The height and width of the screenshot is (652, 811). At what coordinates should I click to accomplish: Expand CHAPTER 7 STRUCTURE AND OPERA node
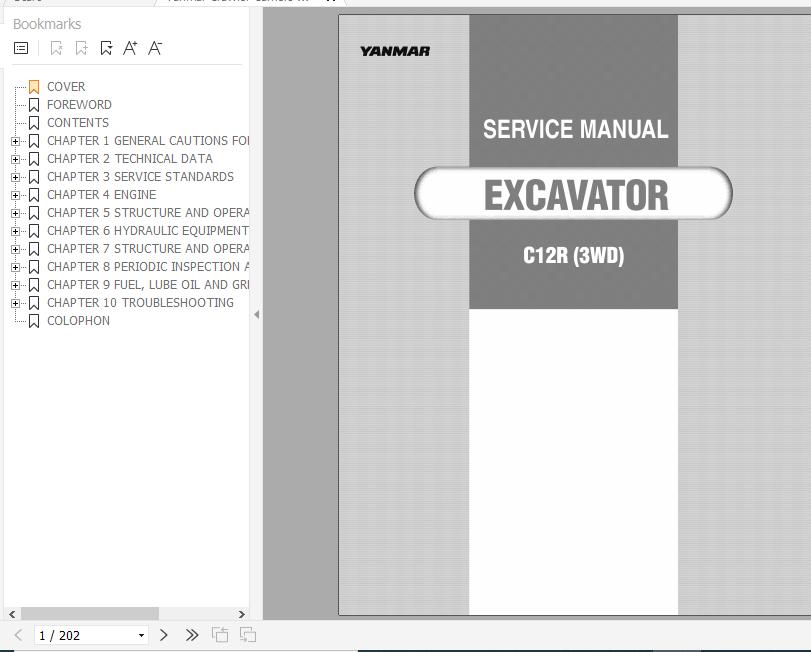click(16, 249)
